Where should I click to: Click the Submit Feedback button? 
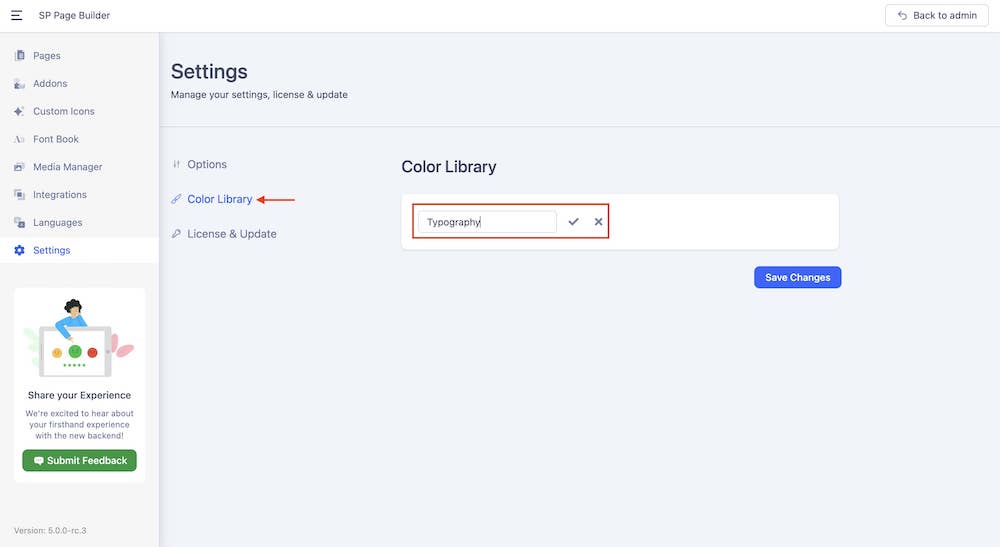(80, 460)
